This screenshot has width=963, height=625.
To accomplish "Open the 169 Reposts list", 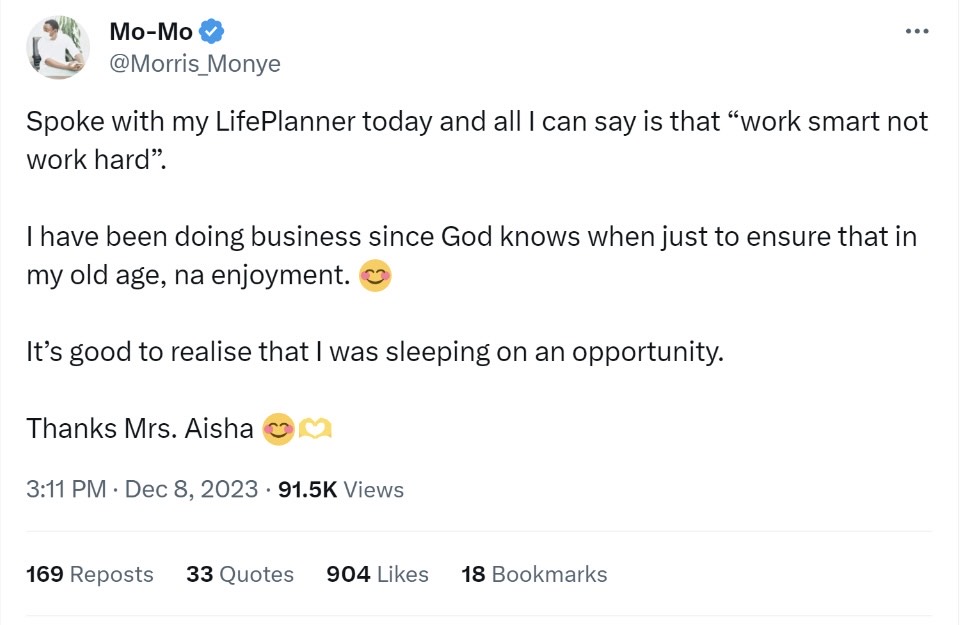I will 90,575.
